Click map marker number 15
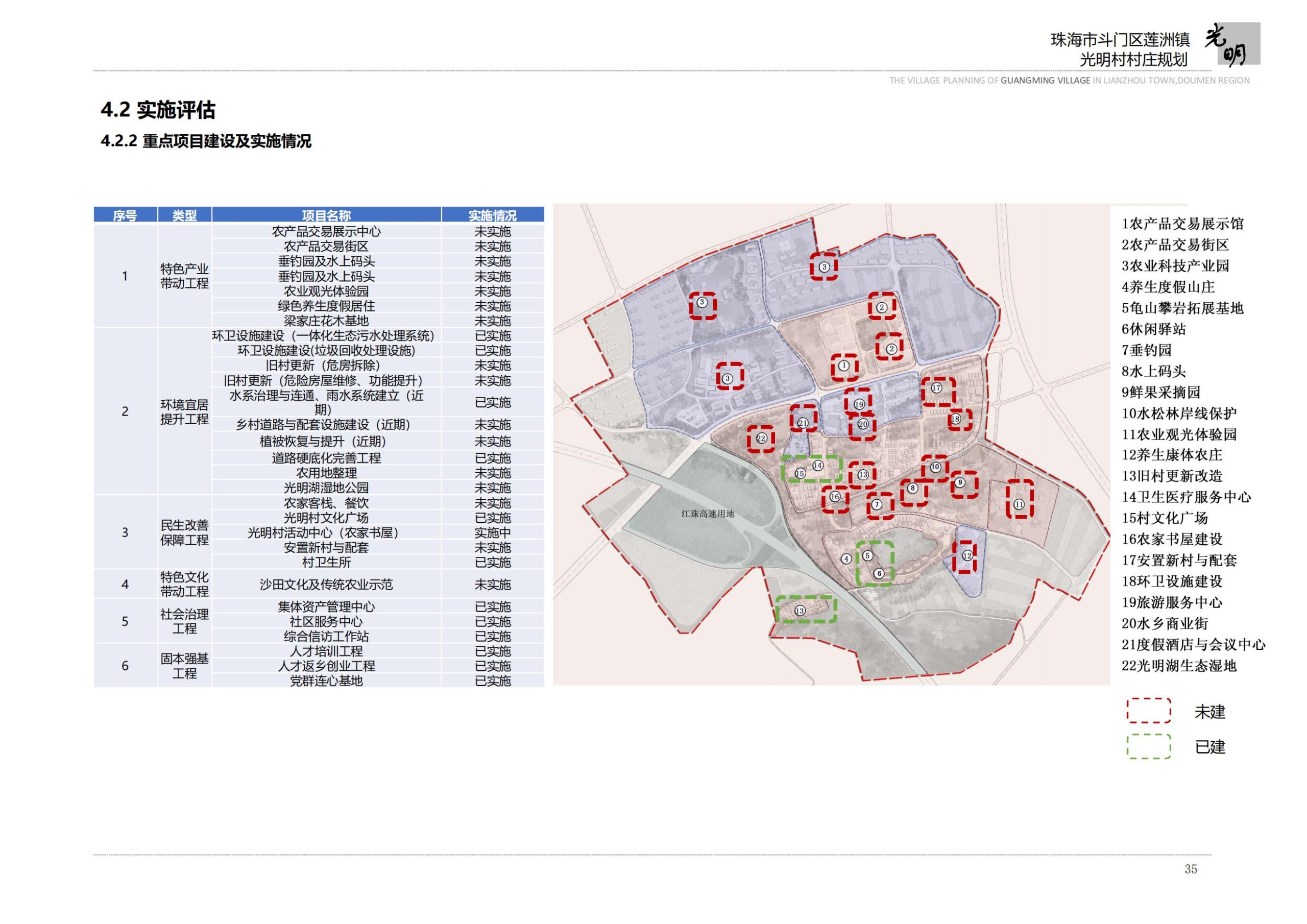Screen dimensions: 1307x924 (801, 473)
